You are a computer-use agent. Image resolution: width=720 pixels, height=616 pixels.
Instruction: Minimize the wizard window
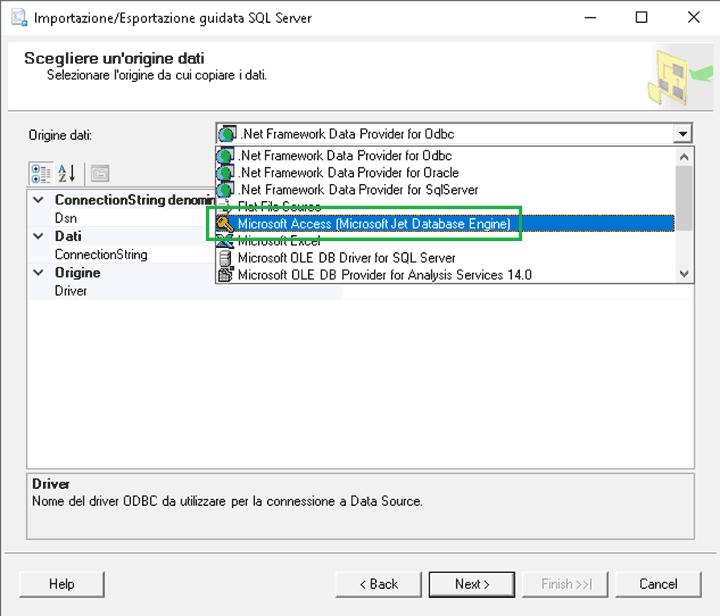590,17
